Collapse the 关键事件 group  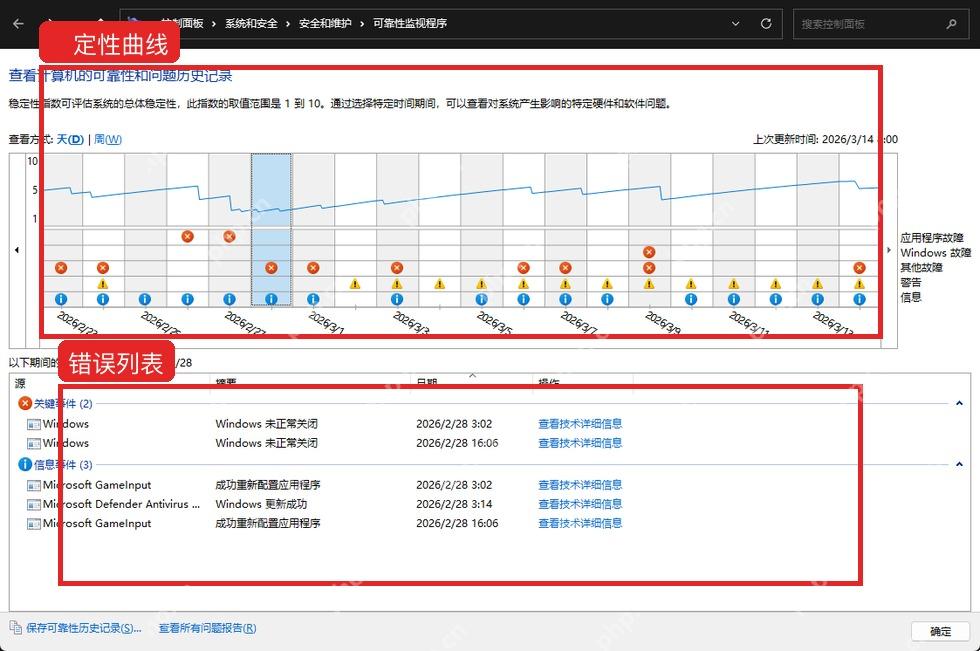[959, 404]
